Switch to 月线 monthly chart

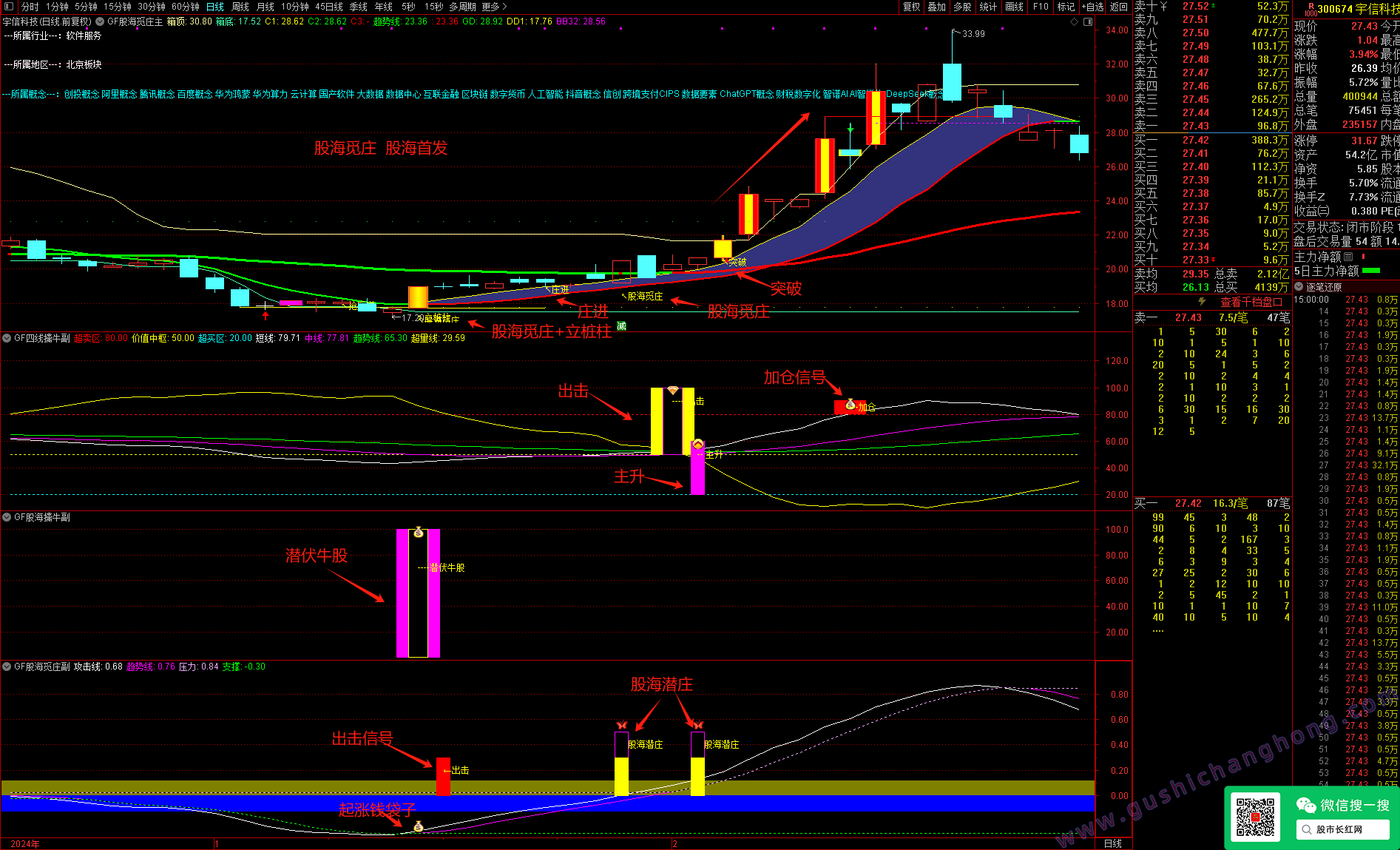point(265,7)
